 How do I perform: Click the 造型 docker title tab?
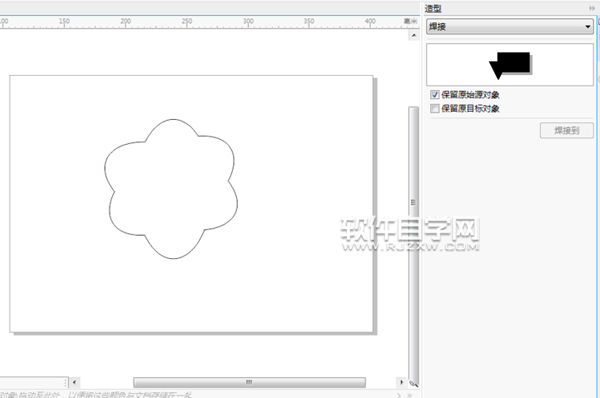[433, 8]
